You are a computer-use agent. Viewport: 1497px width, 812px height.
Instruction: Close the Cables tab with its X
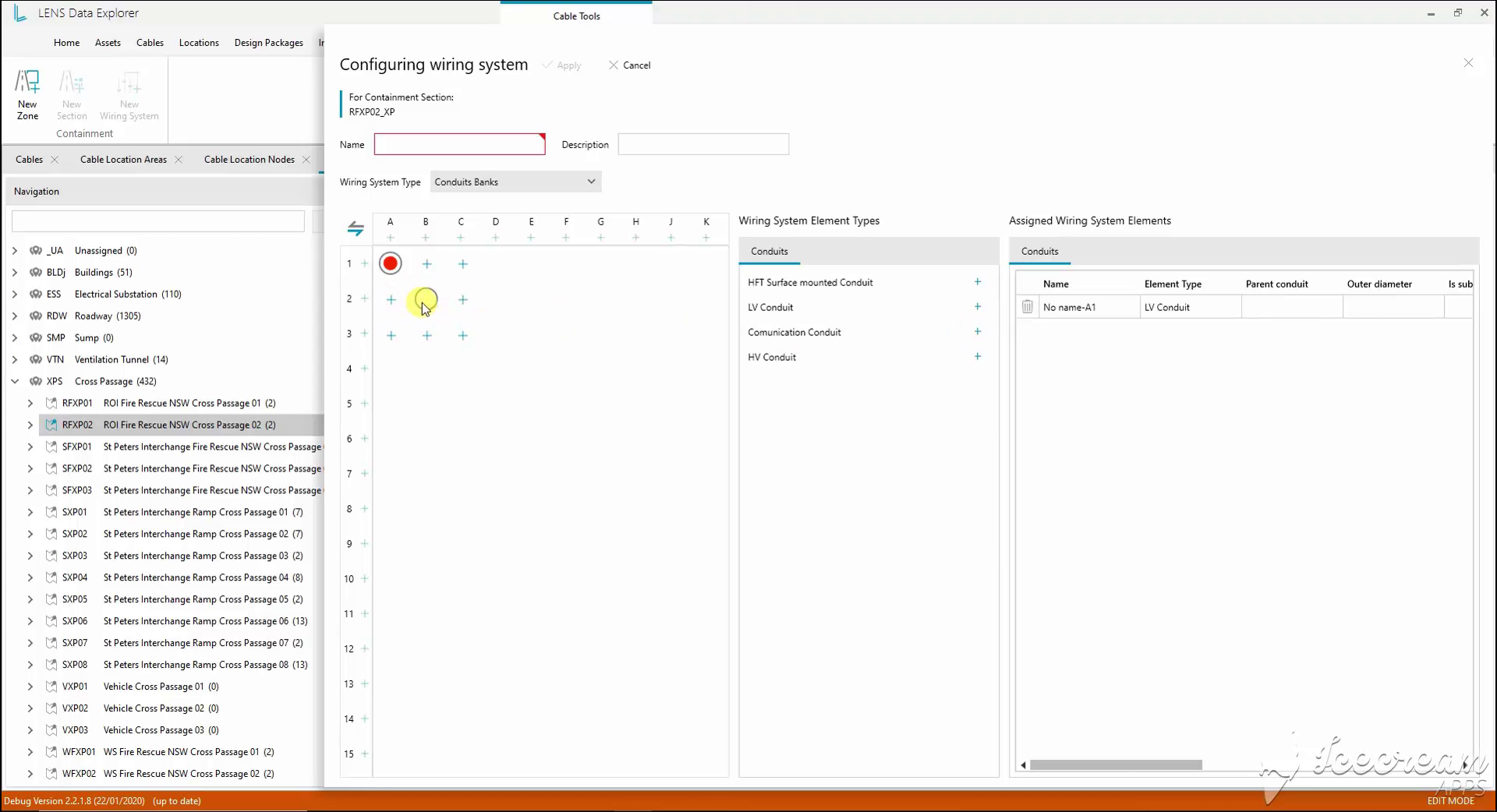[55, 160]
